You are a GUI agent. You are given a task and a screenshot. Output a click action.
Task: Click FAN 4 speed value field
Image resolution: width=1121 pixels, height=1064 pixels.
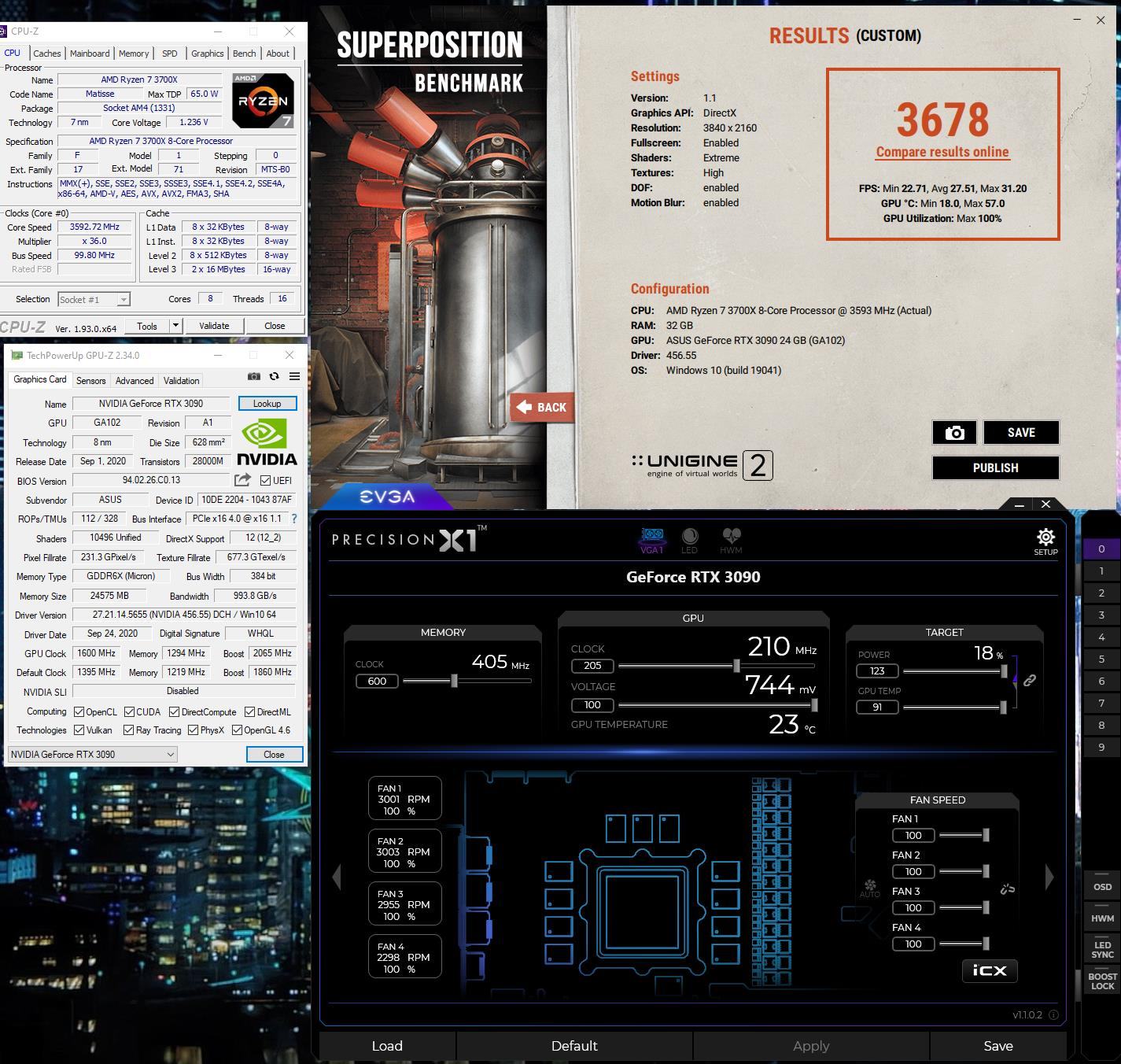tap(913, 944)
